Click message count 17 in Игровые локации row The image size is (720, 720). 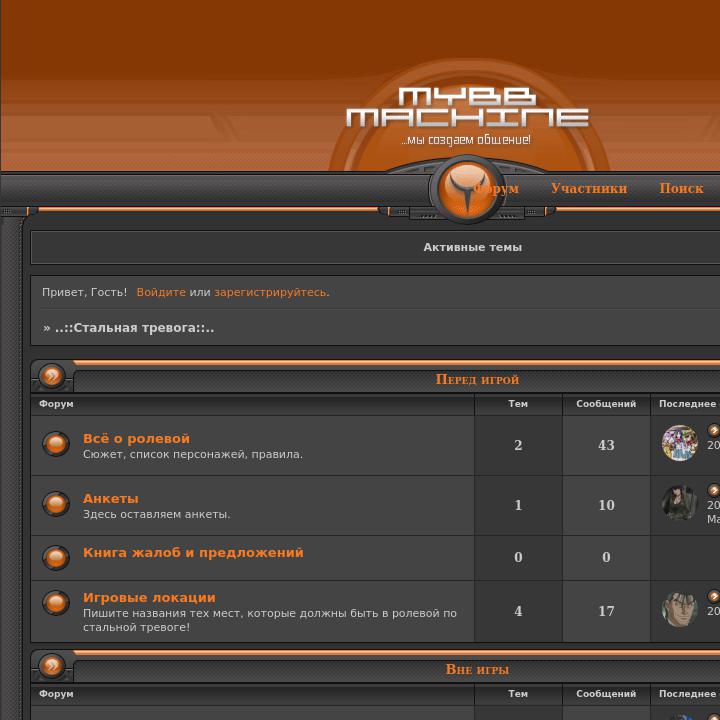coord(606,611)
